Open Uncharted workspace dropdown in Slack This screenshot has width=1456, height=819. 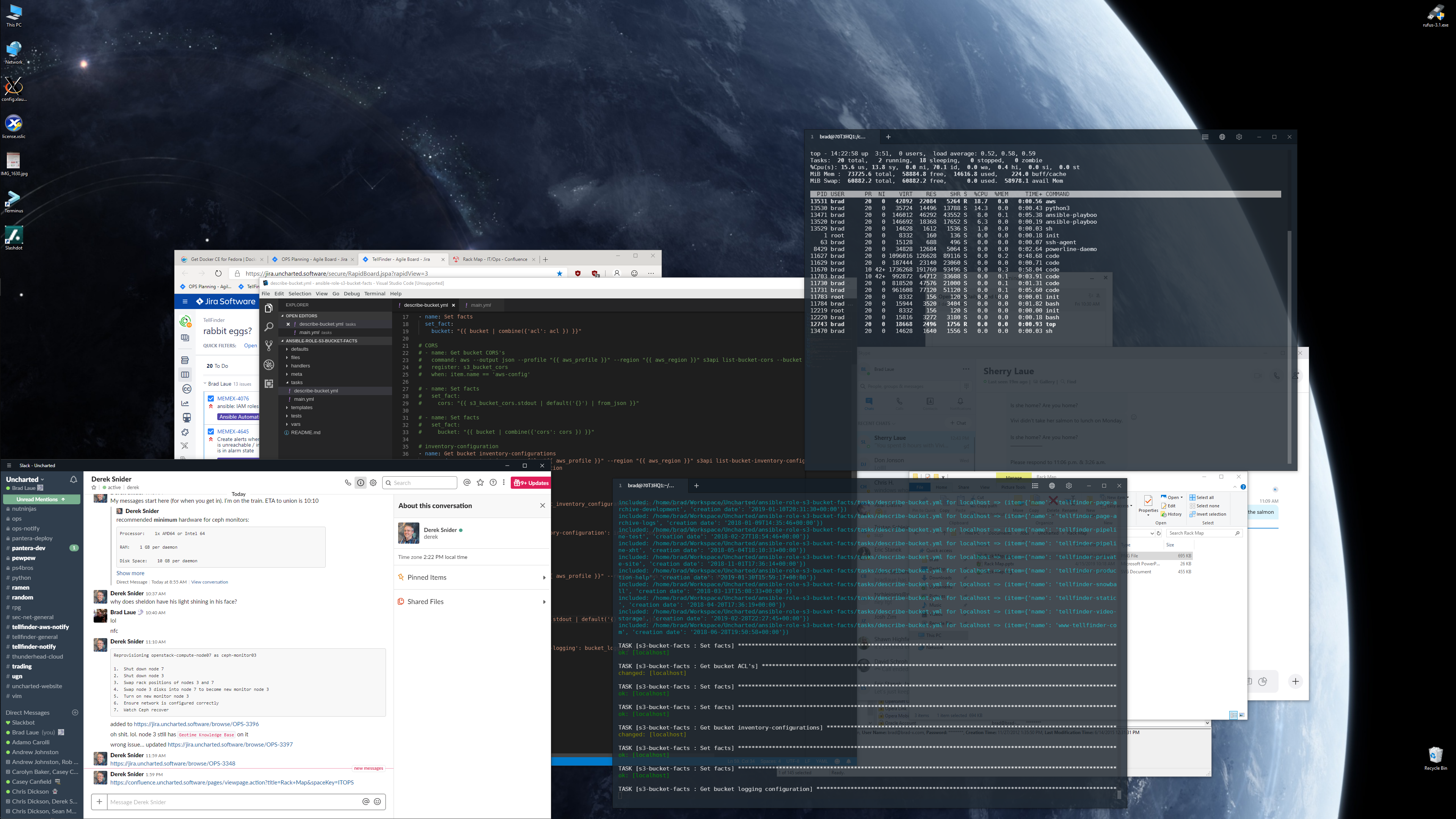25,479
